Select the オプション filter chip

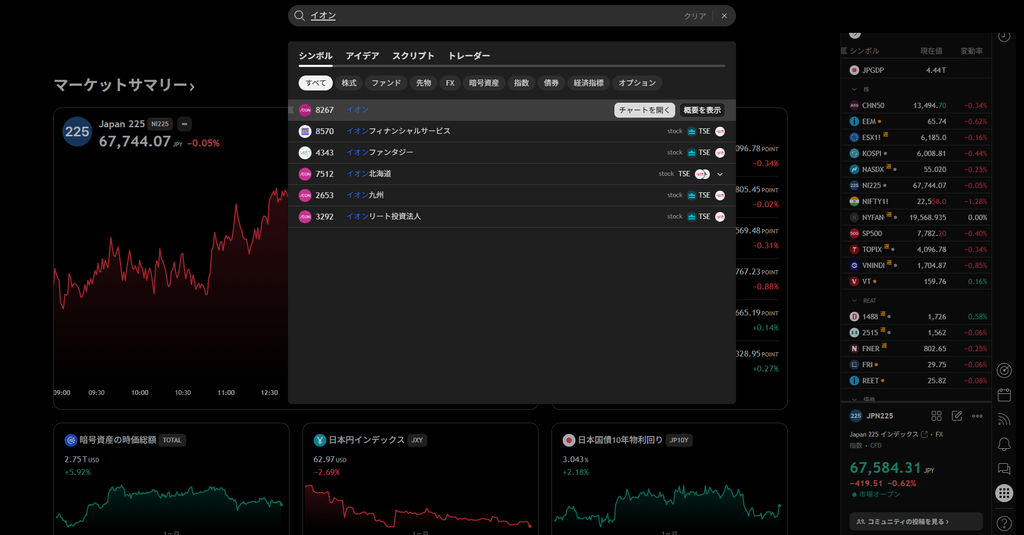tap(637, 83)
